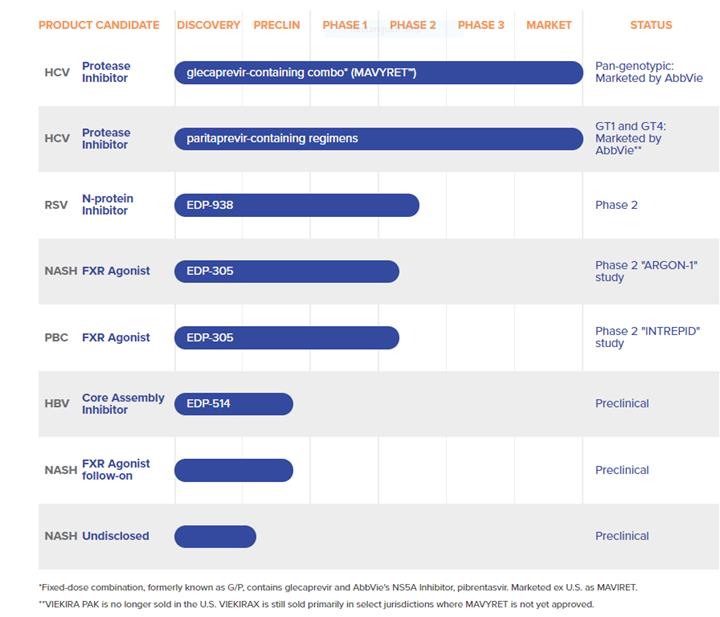Select the EDP-305 bar in the PBC row

click(x=286, y=337)
